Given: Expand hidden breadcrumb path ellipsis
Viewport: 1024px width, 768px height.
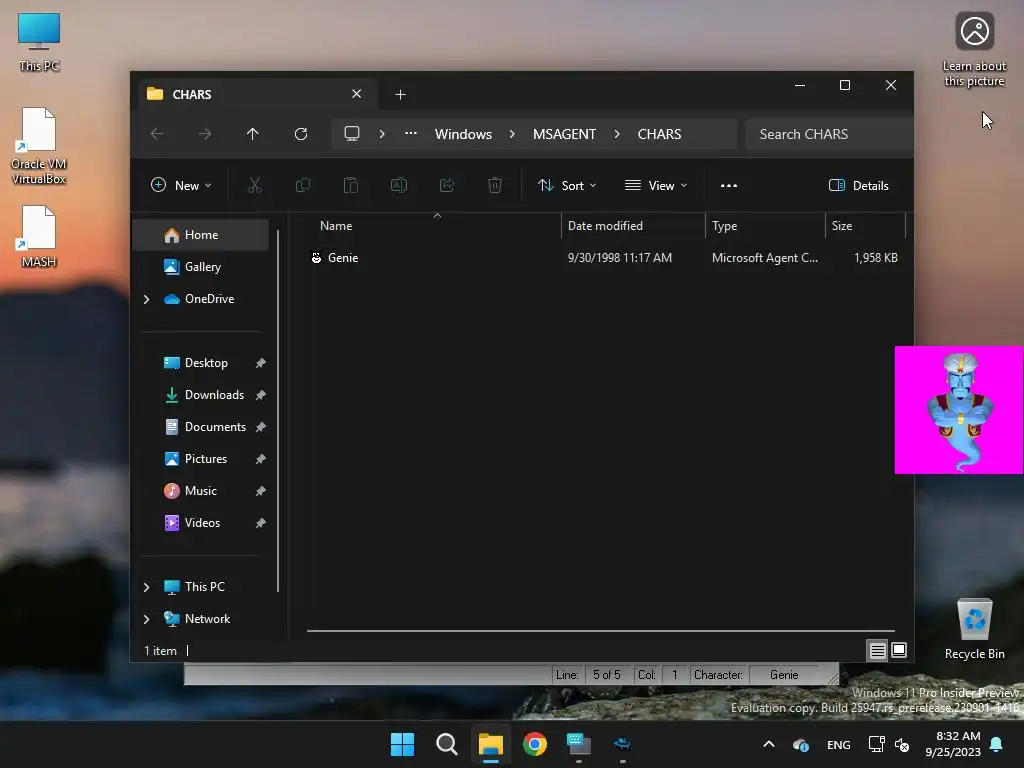Looking at the screenshot, I should (x=411, y=133).
